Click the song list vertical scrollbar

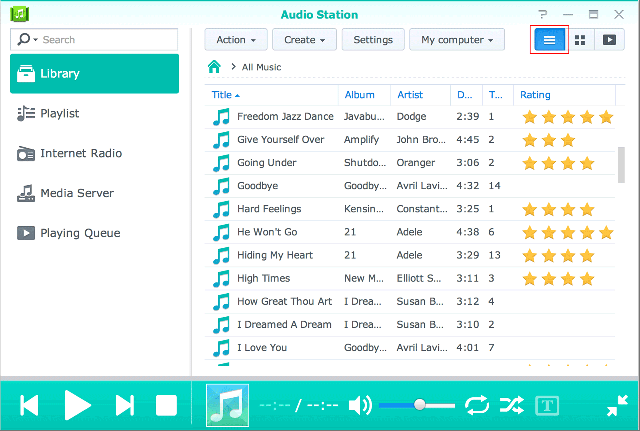(621, 165)
